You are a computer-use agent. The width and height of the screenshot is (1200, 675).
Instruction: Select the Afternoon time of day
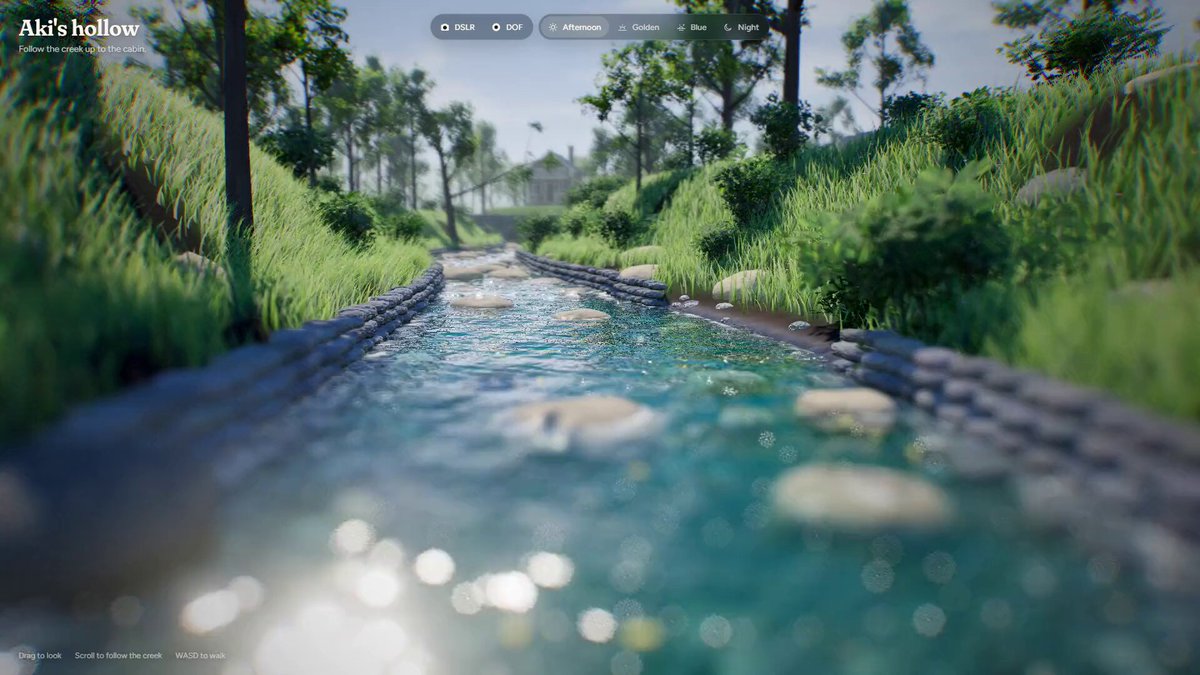575,27
